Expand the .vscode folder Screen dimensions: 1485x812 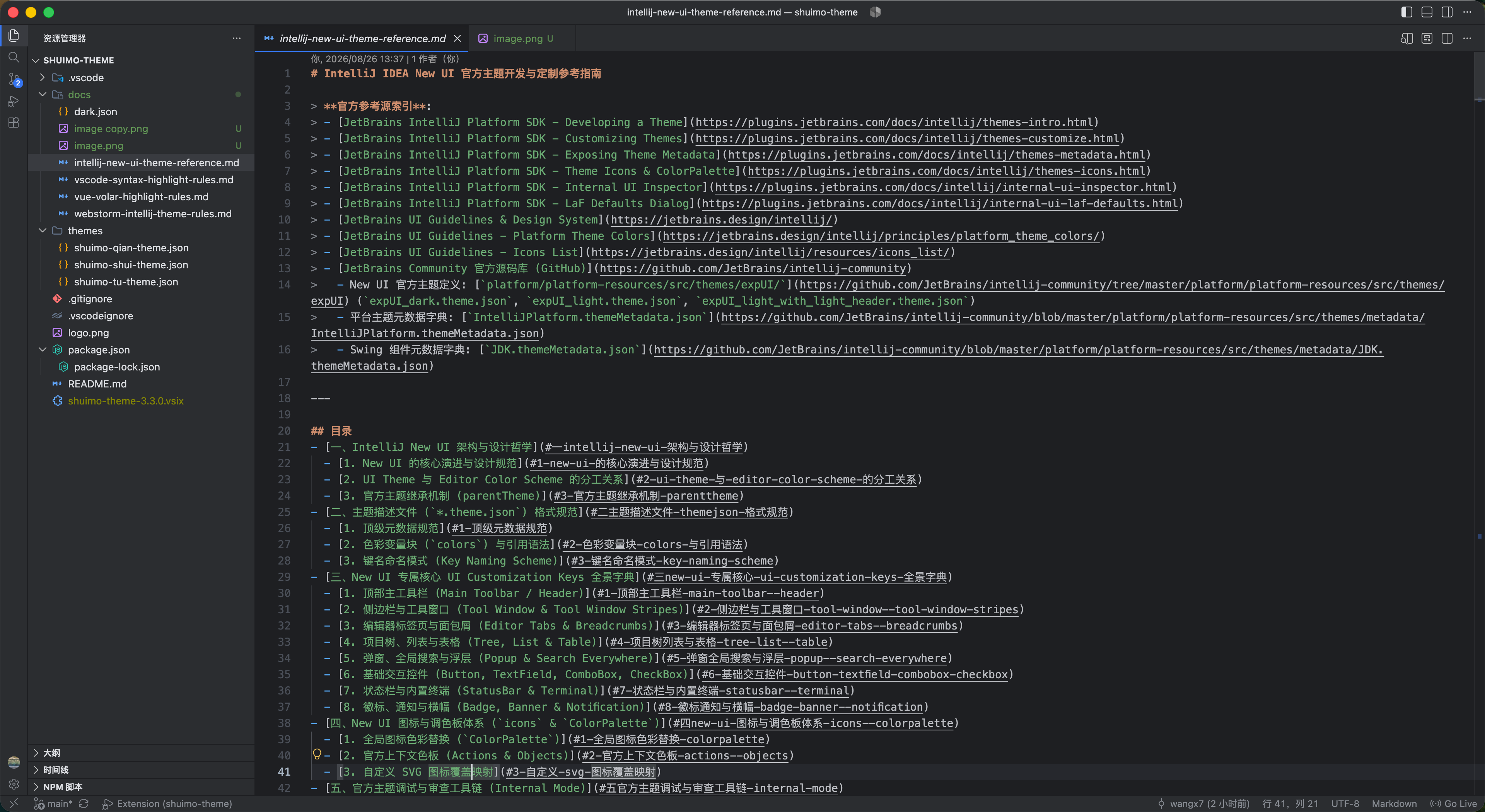pyautogui.click(x=43, y=77)
